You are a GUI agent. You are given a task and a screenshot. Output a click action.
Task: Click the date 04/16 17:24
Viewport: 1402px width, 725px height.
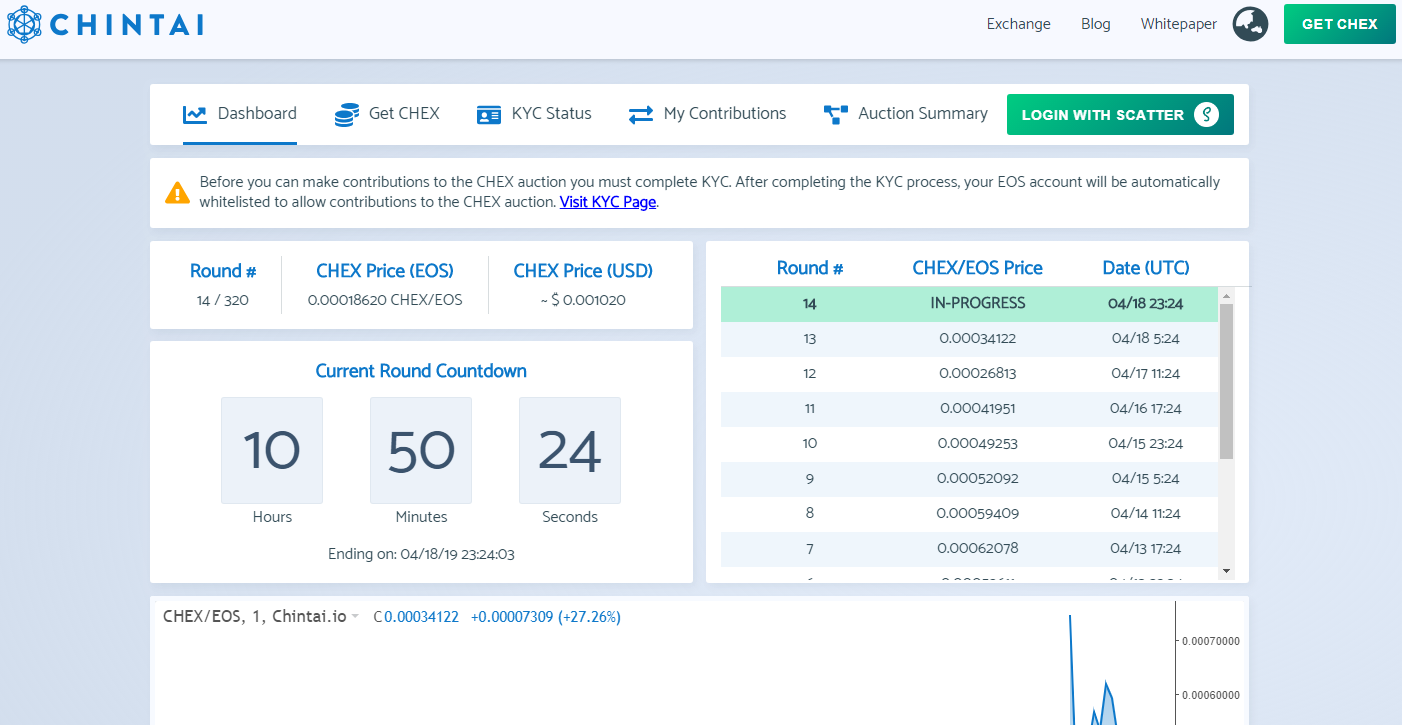click(x=1146, y=408)
